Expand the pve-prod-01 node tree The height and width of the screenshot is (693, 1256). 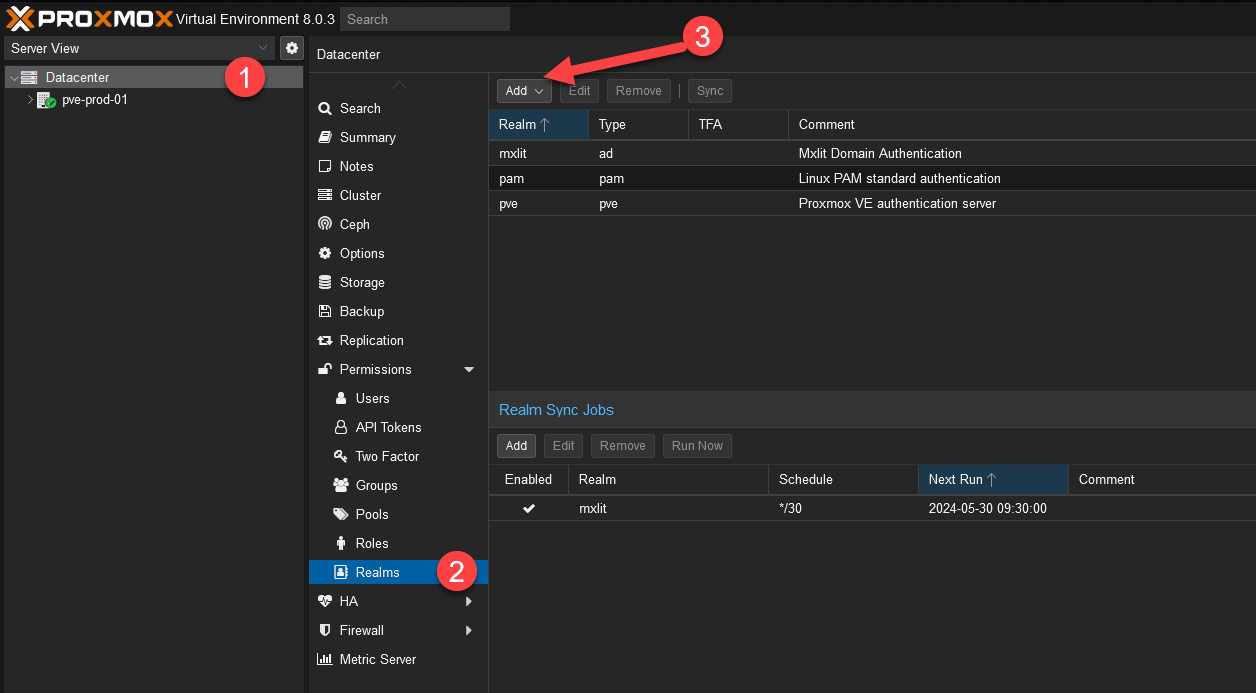point(30,100)
